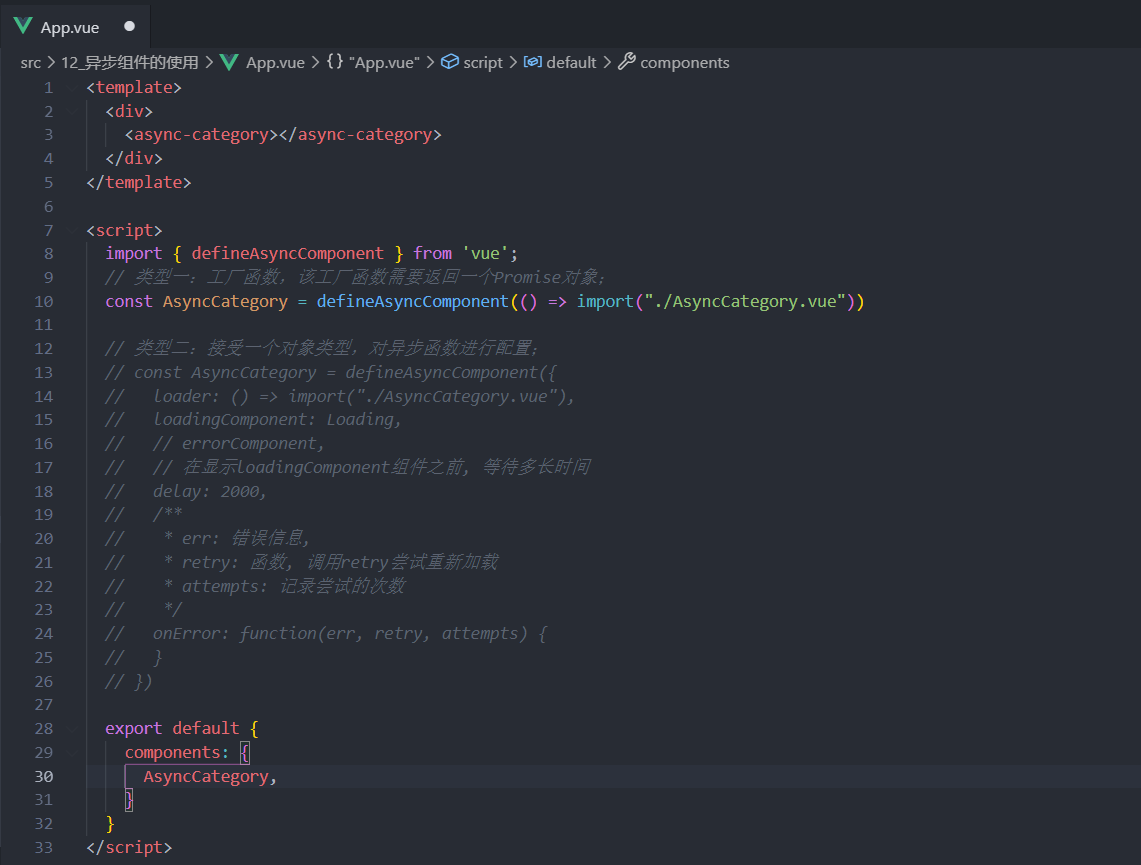
Task: Expand the chevron after the App.vue breadcrumb
Action: point(313,62)
